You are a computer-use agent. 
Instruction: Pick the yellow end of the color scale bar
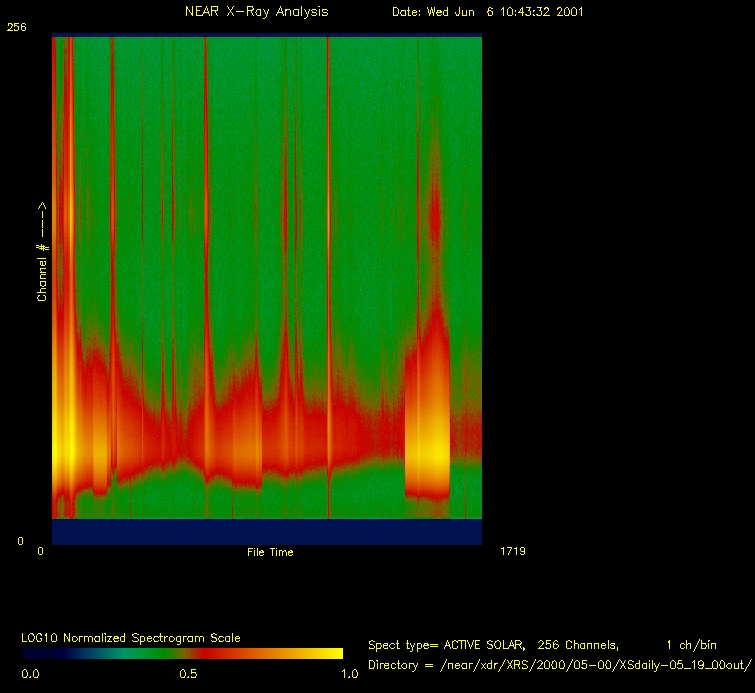coord(330,653)
